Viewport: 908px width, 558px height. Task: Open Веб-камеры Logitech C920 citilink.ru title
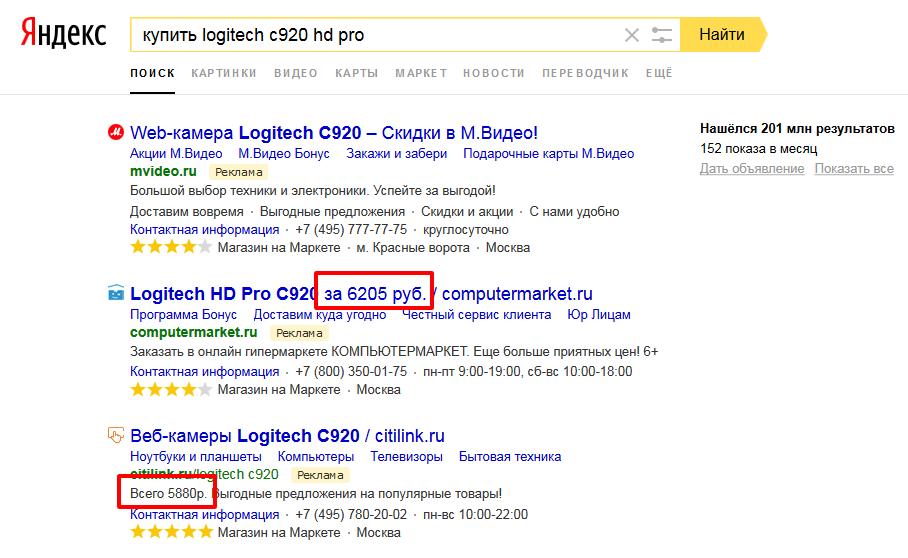(287, 436)
